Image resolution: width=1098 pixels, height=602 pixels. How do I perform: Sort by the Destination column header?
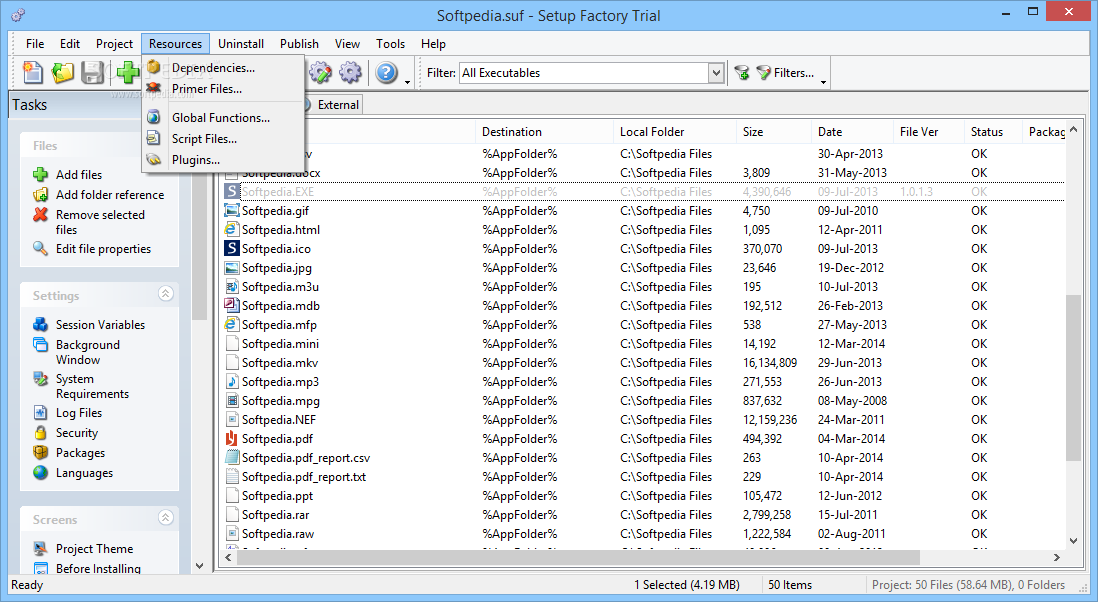pyautogui.click(x=545, y=132)
